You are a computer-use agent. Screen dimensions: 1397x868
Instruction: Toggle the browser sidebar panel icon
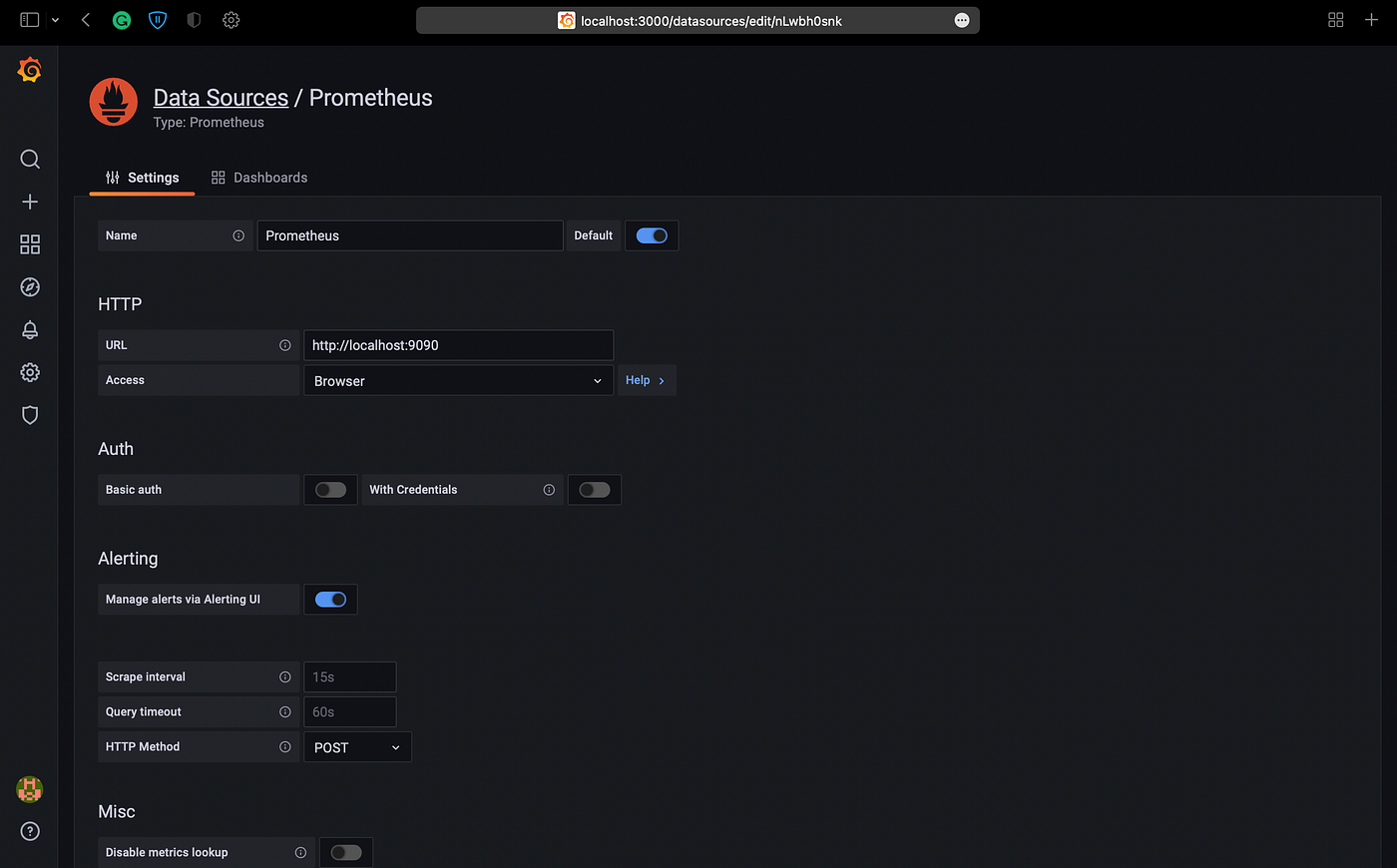[x=30, y=20]
